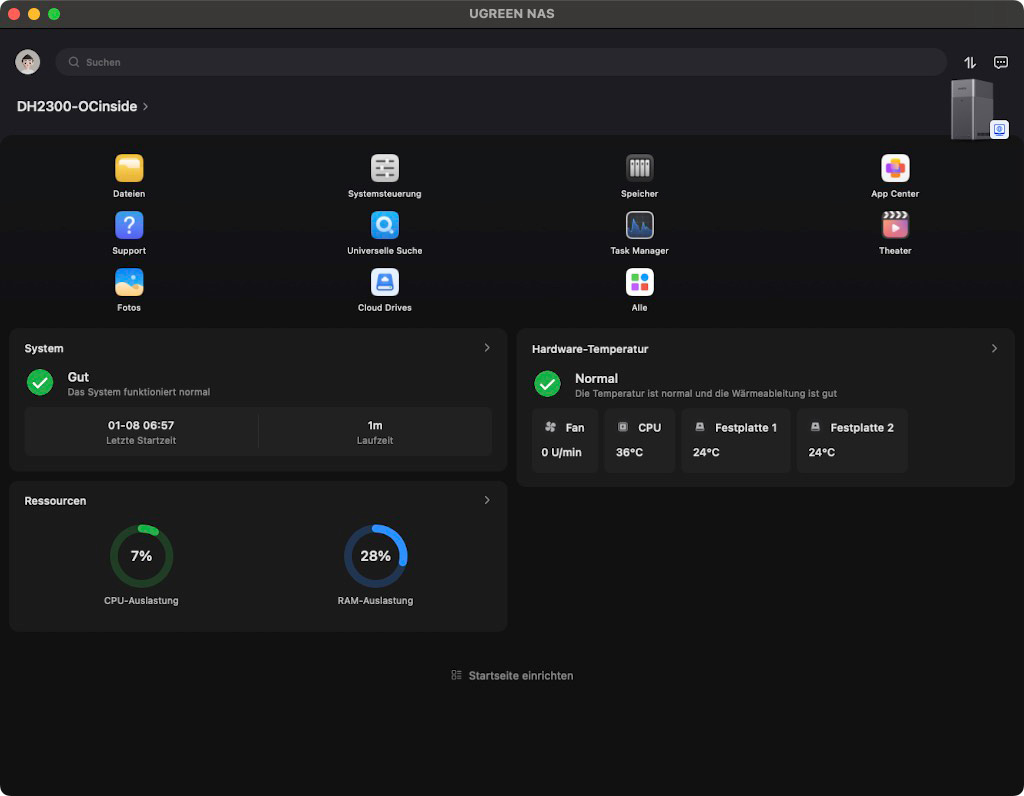Image resolution: width=1024 pixels, height=796 pixels.
Task: Launch the Theater app
Action: (895, 225)
